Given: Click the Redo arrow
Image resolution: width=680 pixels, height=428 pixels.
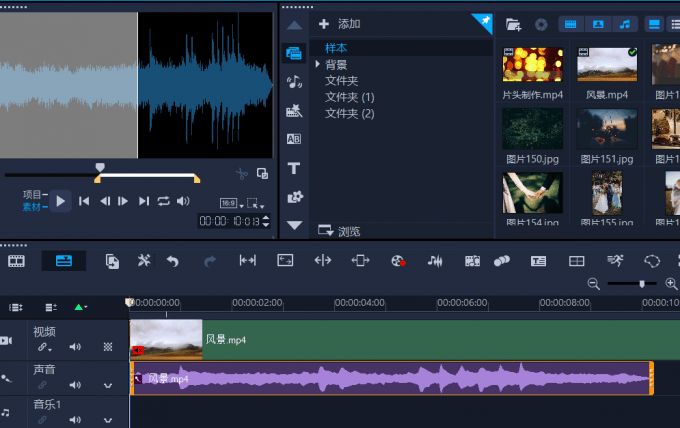Looking at the screenshot, I should click(x=210, y=261).
